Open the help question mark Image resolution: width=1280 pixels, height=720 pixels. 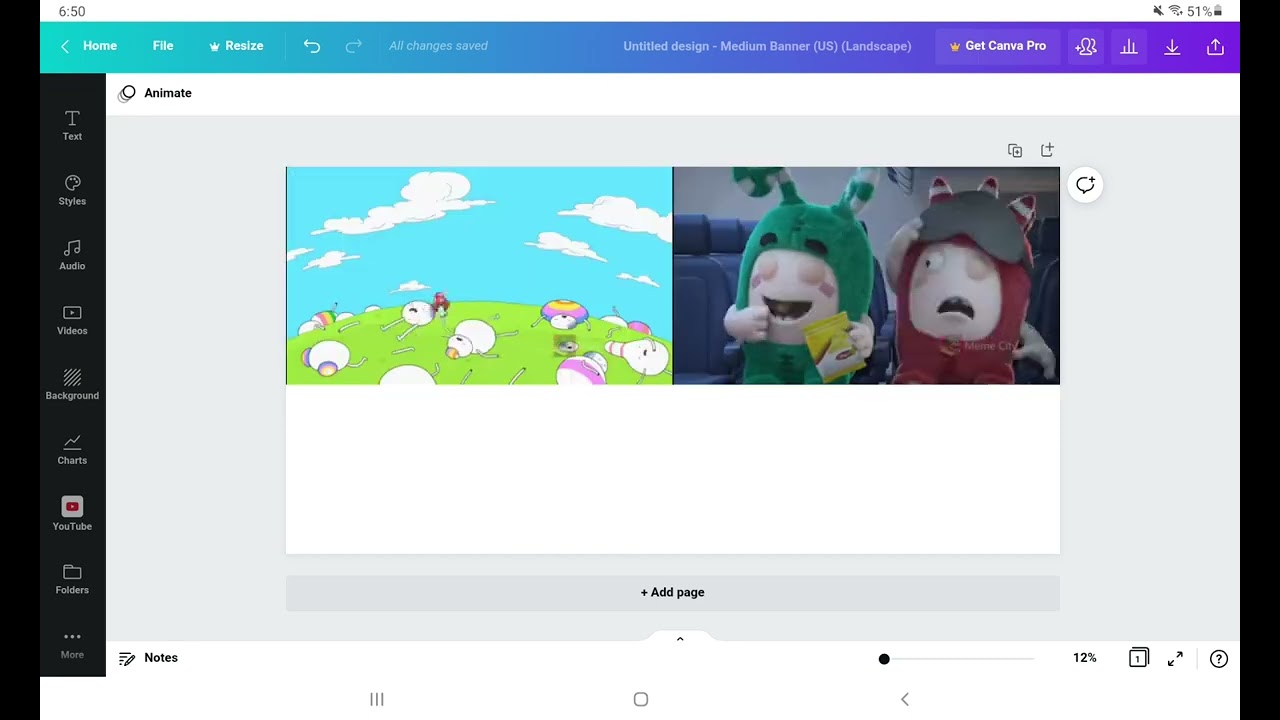[x=1219, y=658]
